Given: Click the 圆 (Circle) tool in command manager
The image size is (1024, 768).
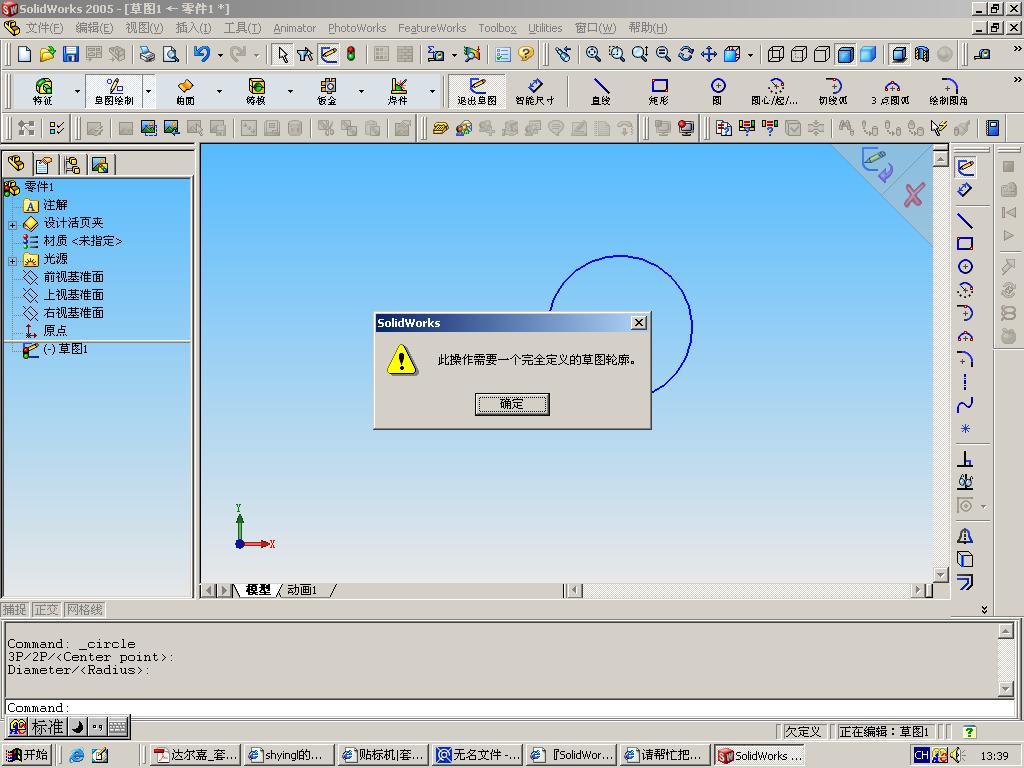Looking at the screenshot, I should [x=718, y=91].
